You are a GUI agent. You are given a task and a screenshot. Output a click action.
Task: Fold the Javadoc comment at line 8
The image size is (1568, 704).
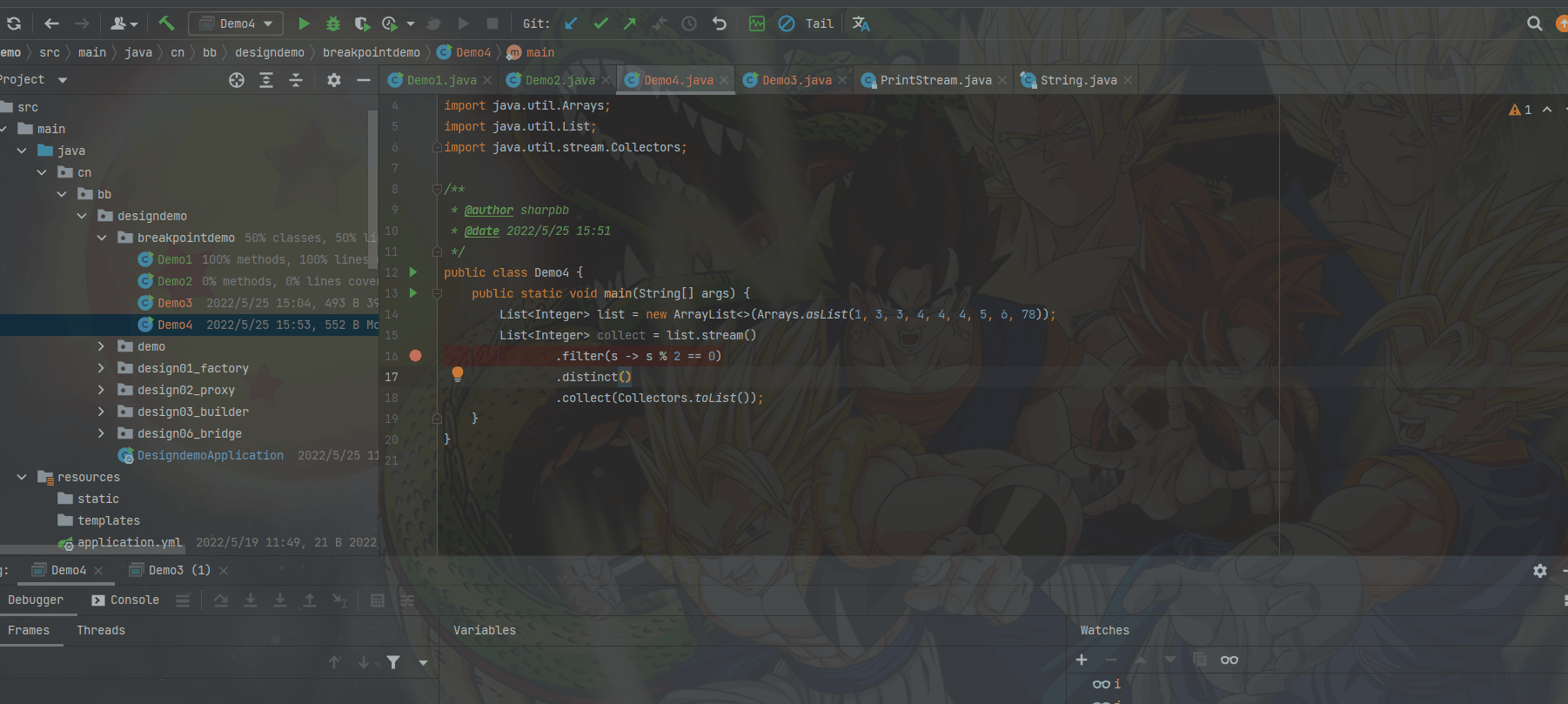(437, 189)
